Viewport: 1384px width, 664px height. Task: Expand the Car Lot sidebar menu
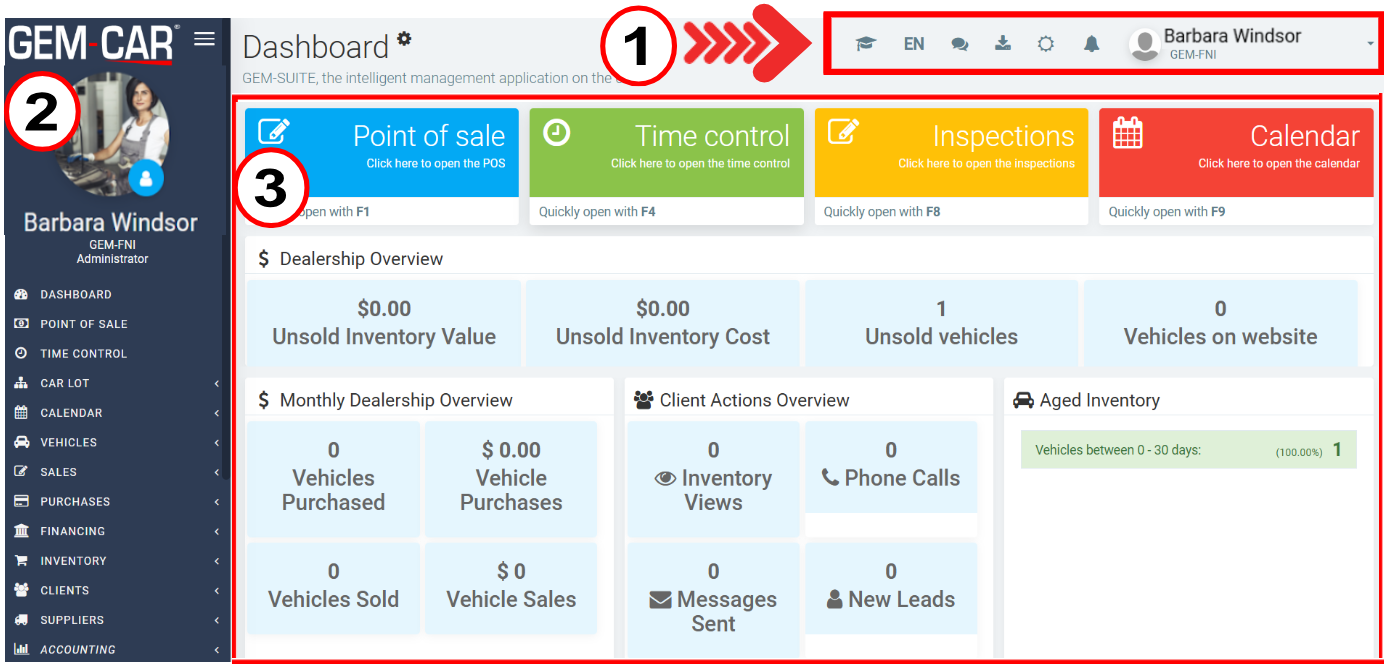(x=66, y=383)
